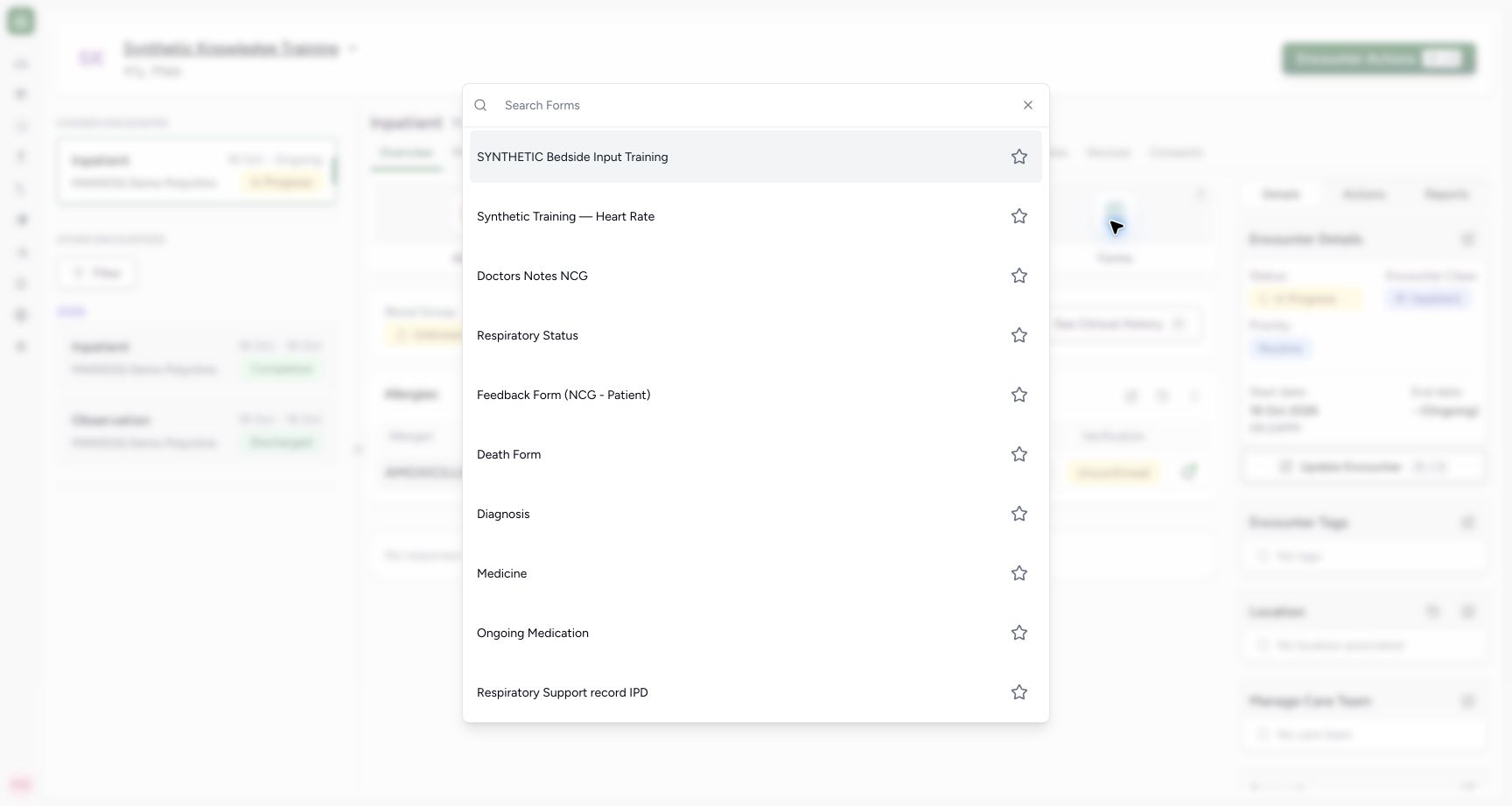
Task: Open the Ongoing Medication form
Action: pyautogui.click(x=756, y=633)
